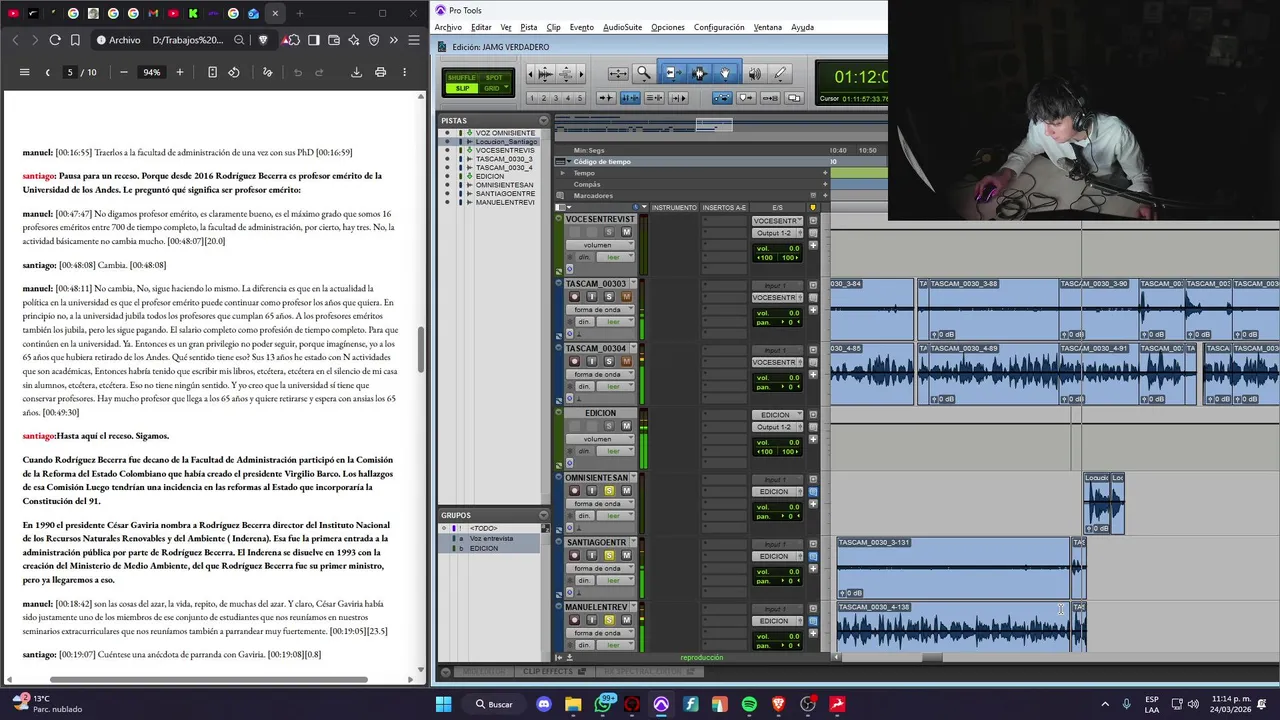1280x720 pixels.
Task: Select Locucion_Santiago in the tracks list
Action: click(506, 142)
